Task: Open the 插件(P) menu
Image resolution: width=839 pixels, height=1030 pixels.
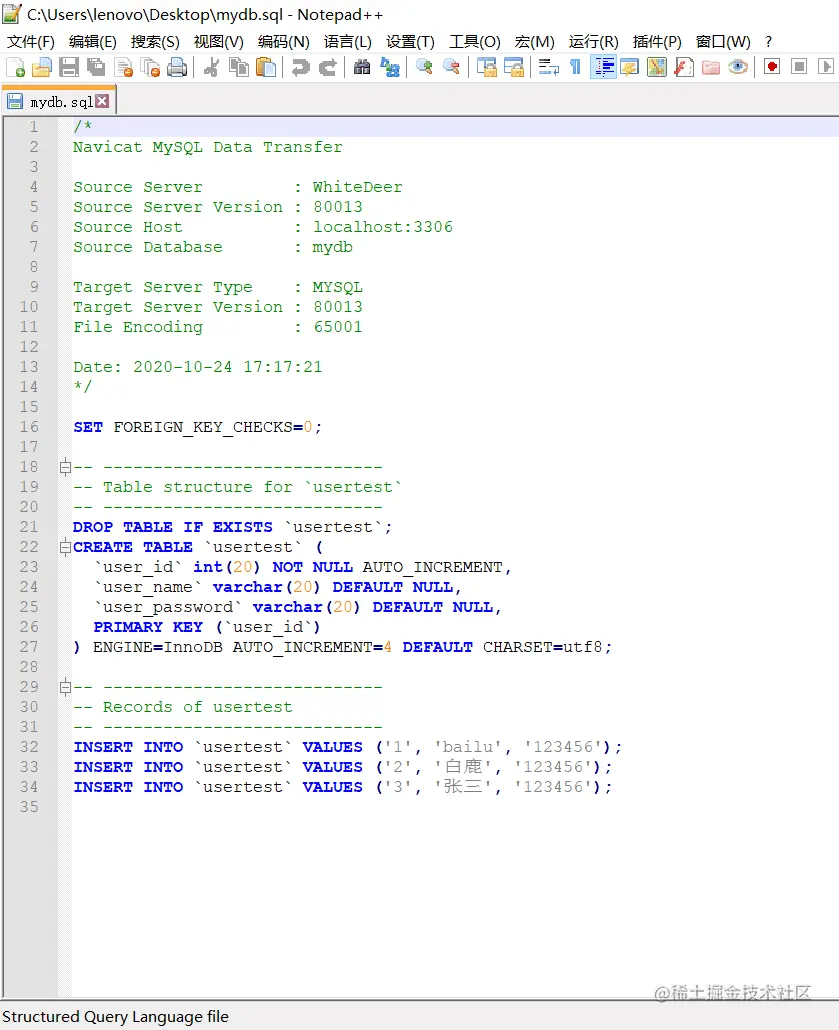Action: point(657,42)
